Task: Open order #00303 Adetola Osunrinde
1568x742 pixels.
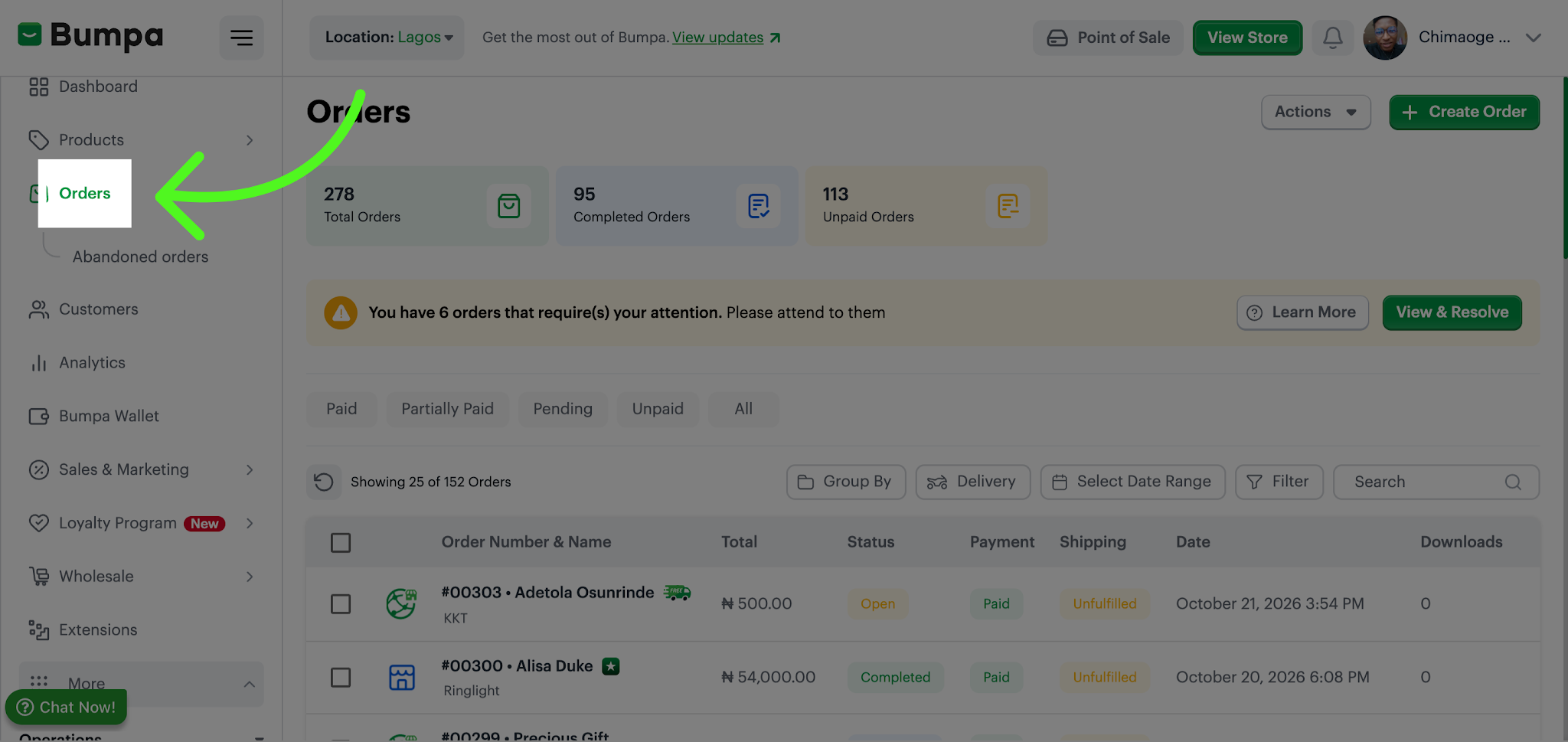Action: [547, 593]
